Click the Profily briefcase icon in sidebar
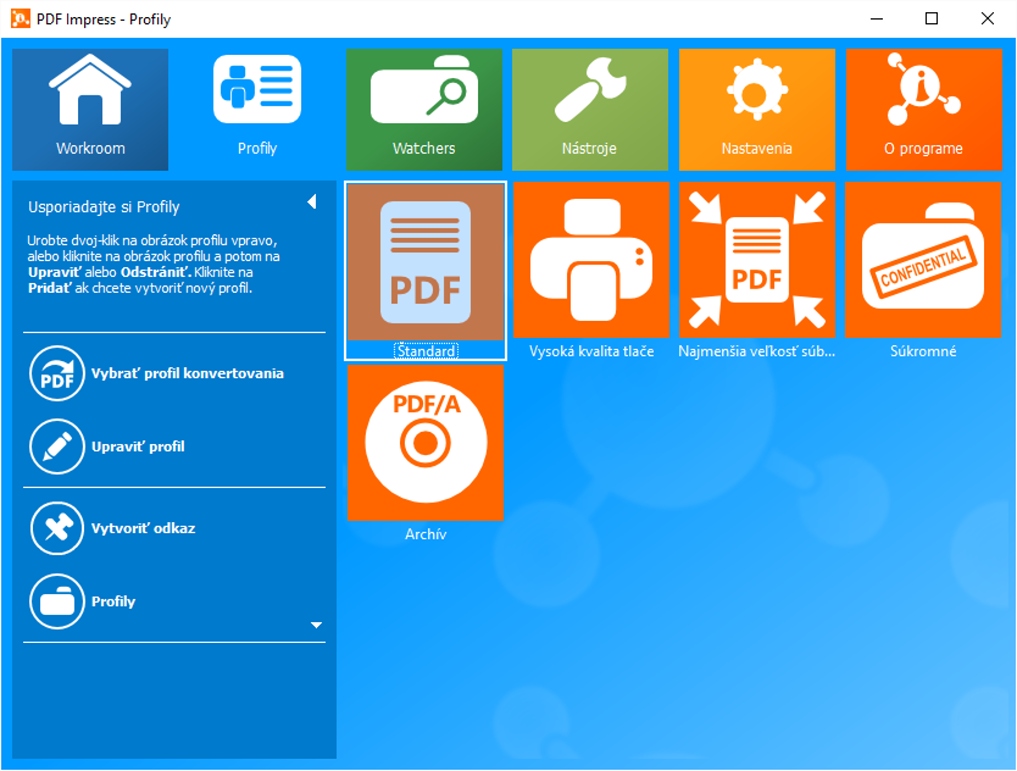Screen dimensions: 1017x771 tap(58, 601)
